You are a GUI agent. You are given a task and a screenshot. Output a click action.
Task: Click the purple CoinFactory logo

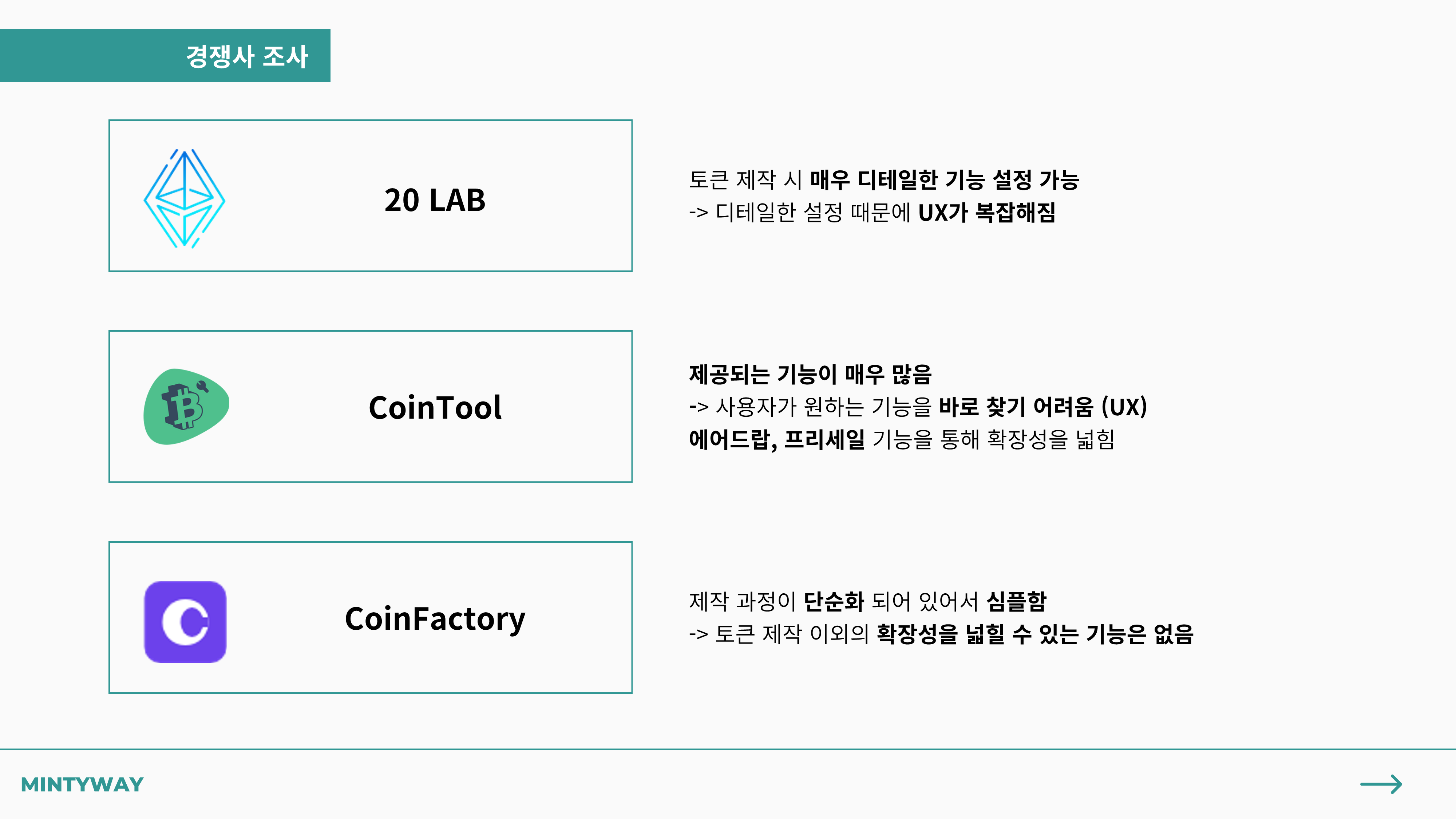click(185, 622)
